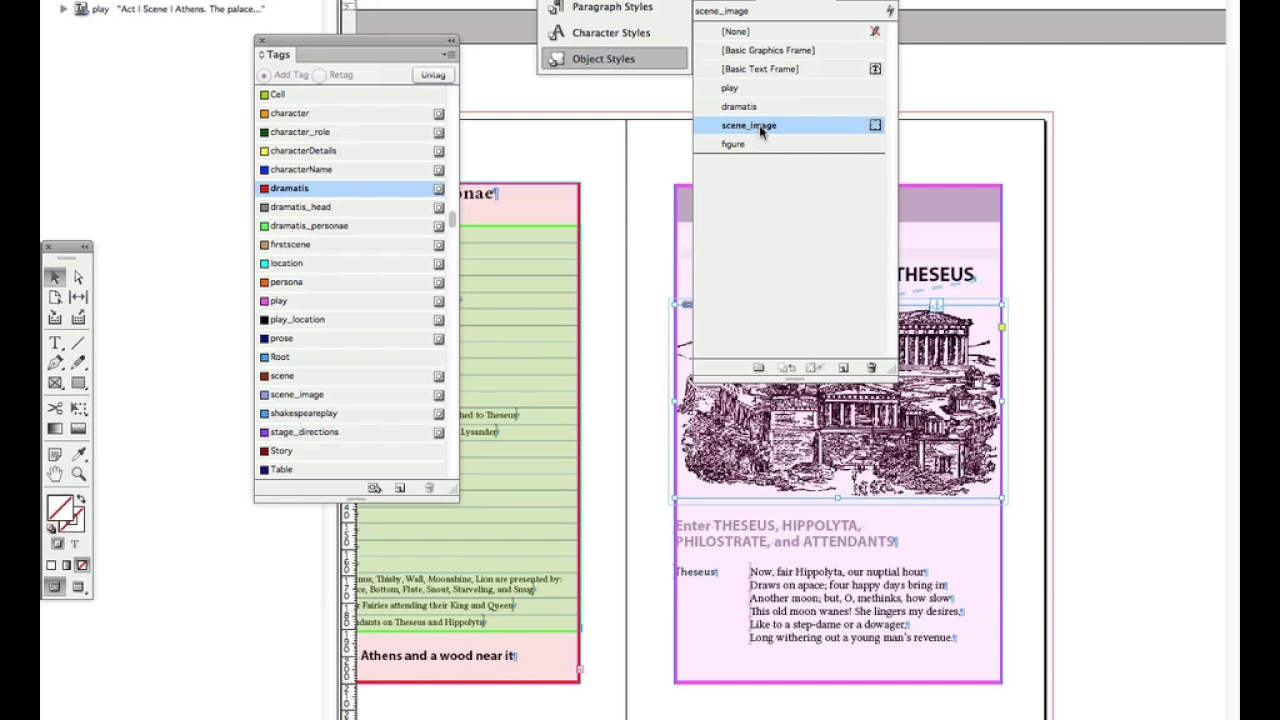This screenshot has width=1280, height=720.
Task: Open the Paragraph Styles panel
Action: pos(612,7)
